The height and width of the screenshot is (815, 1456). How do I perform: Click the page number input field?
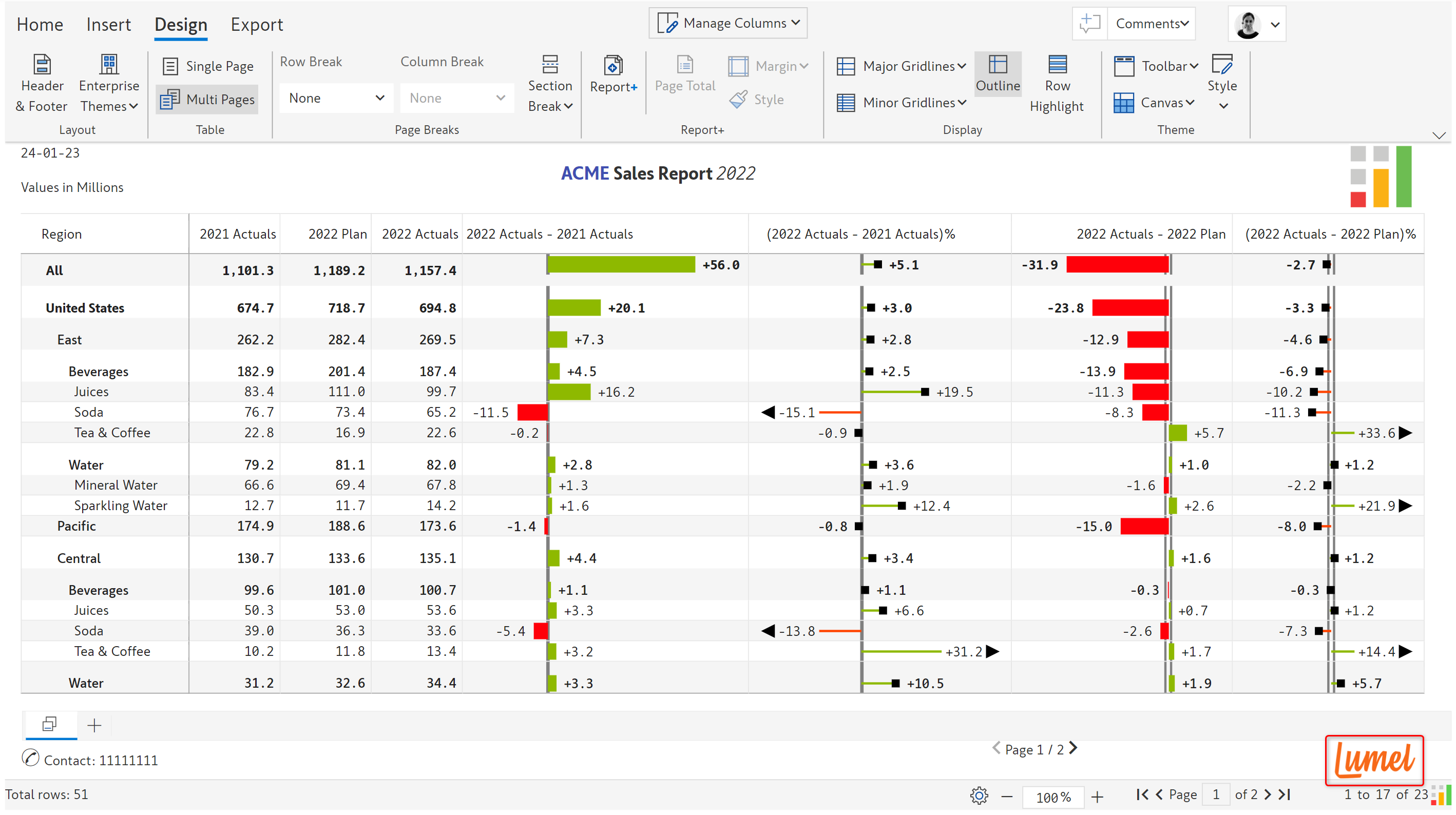point(1215,794)
